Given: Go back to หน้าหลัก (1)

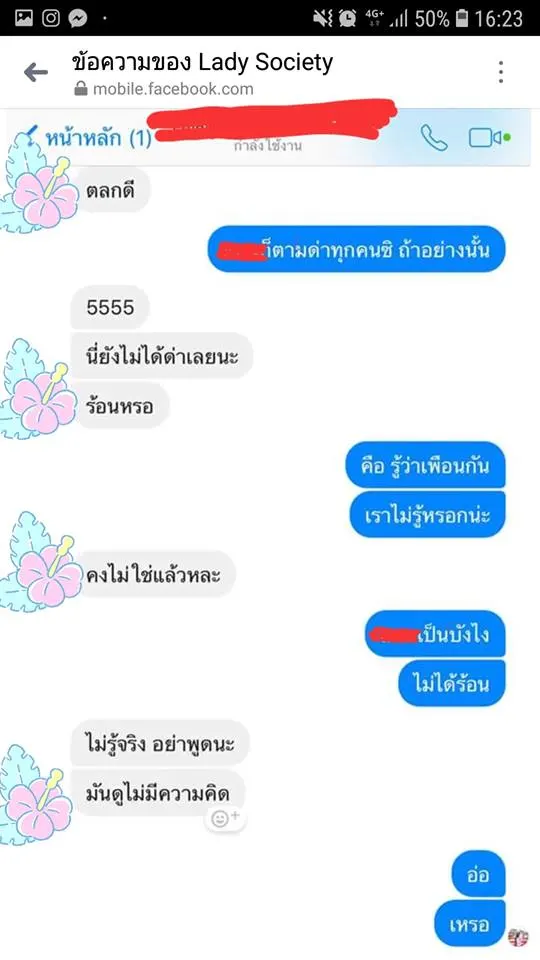Looking at the screenshot, I should (91, 138).
